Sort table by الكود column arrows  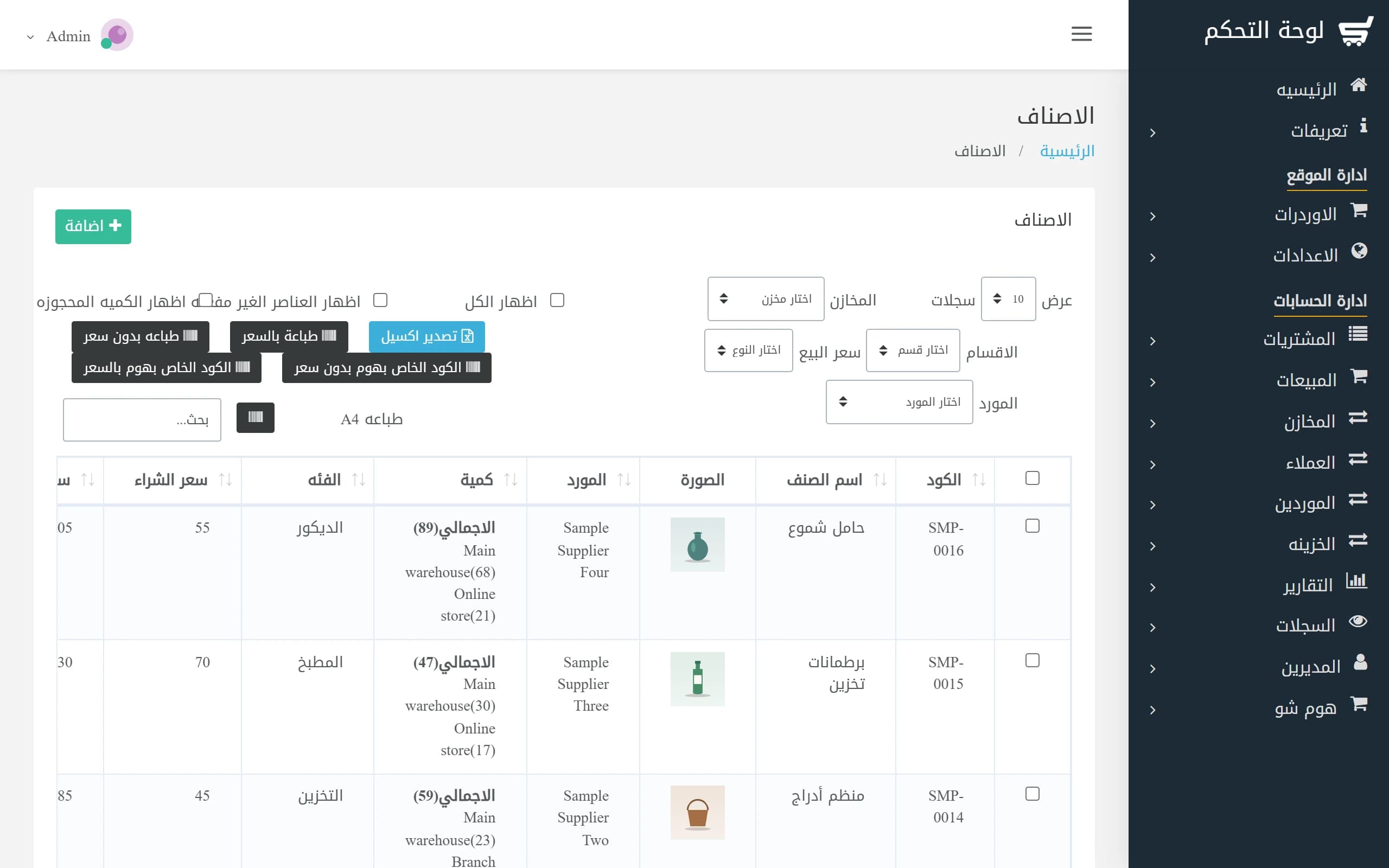979,480
